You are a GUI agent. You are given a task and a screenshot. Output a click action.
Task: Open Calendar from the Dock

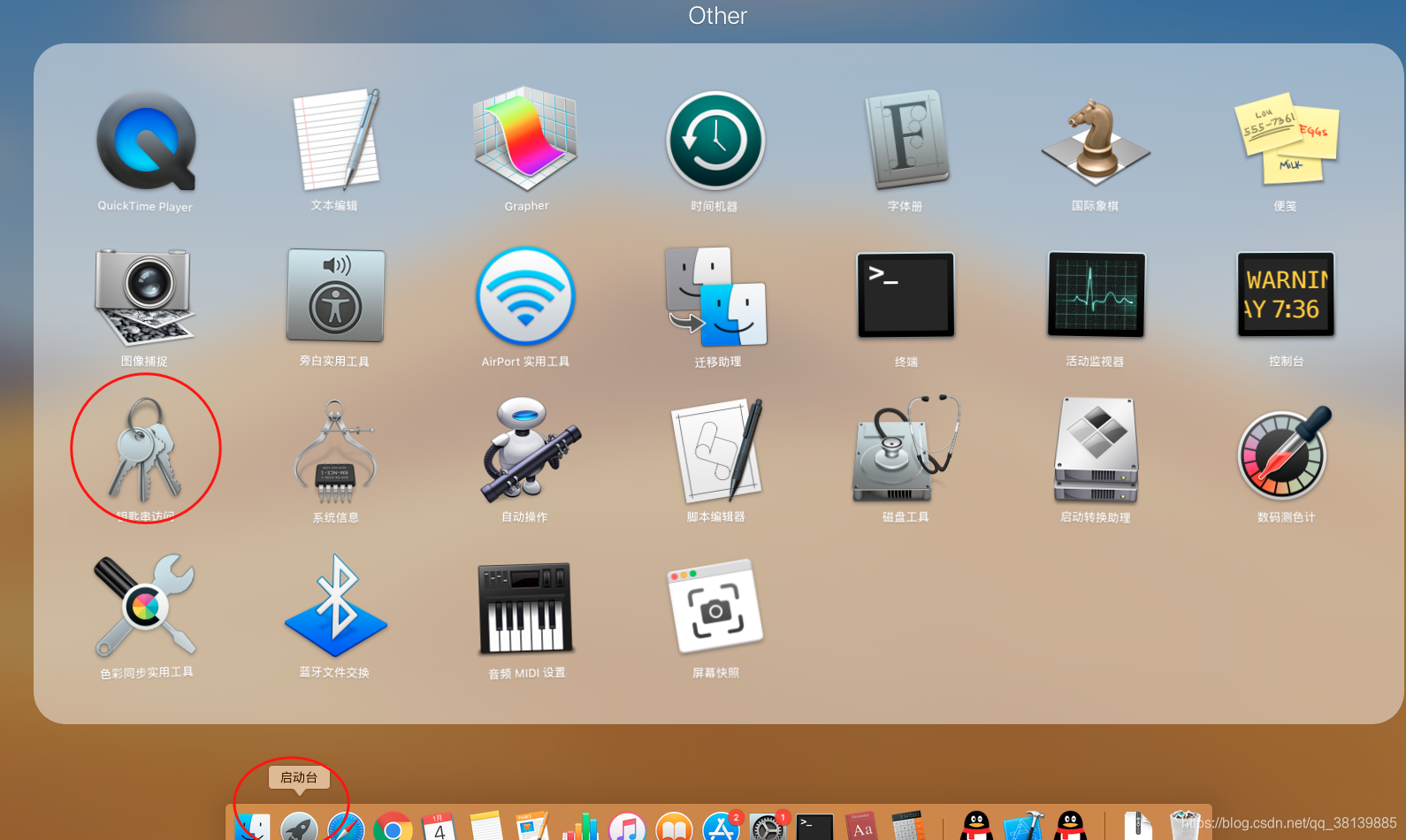pyautogui.click(x=439, y=827)
